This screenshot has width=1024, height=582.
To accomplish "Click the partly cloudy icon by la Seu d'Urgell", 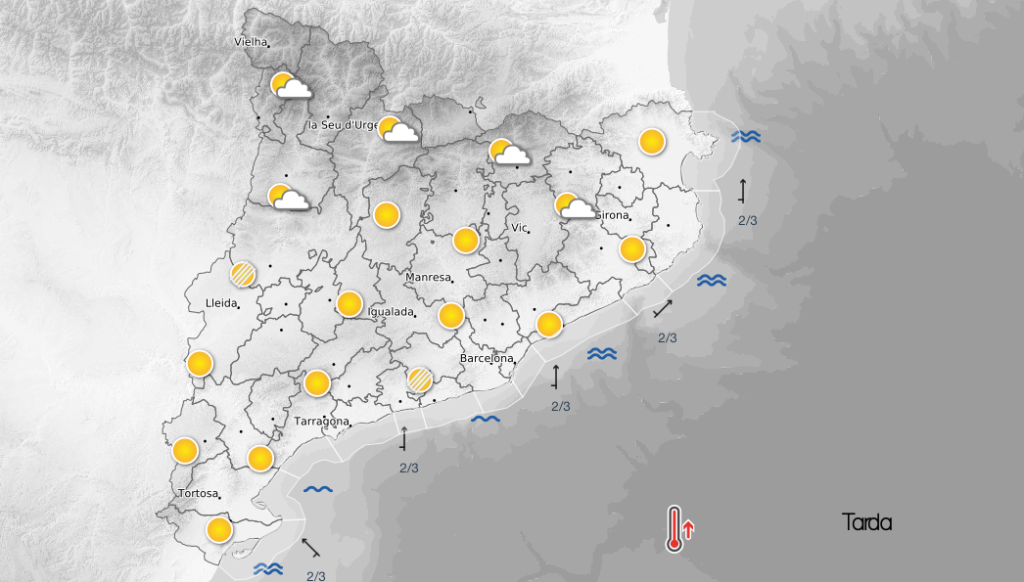I will (398, 130).
